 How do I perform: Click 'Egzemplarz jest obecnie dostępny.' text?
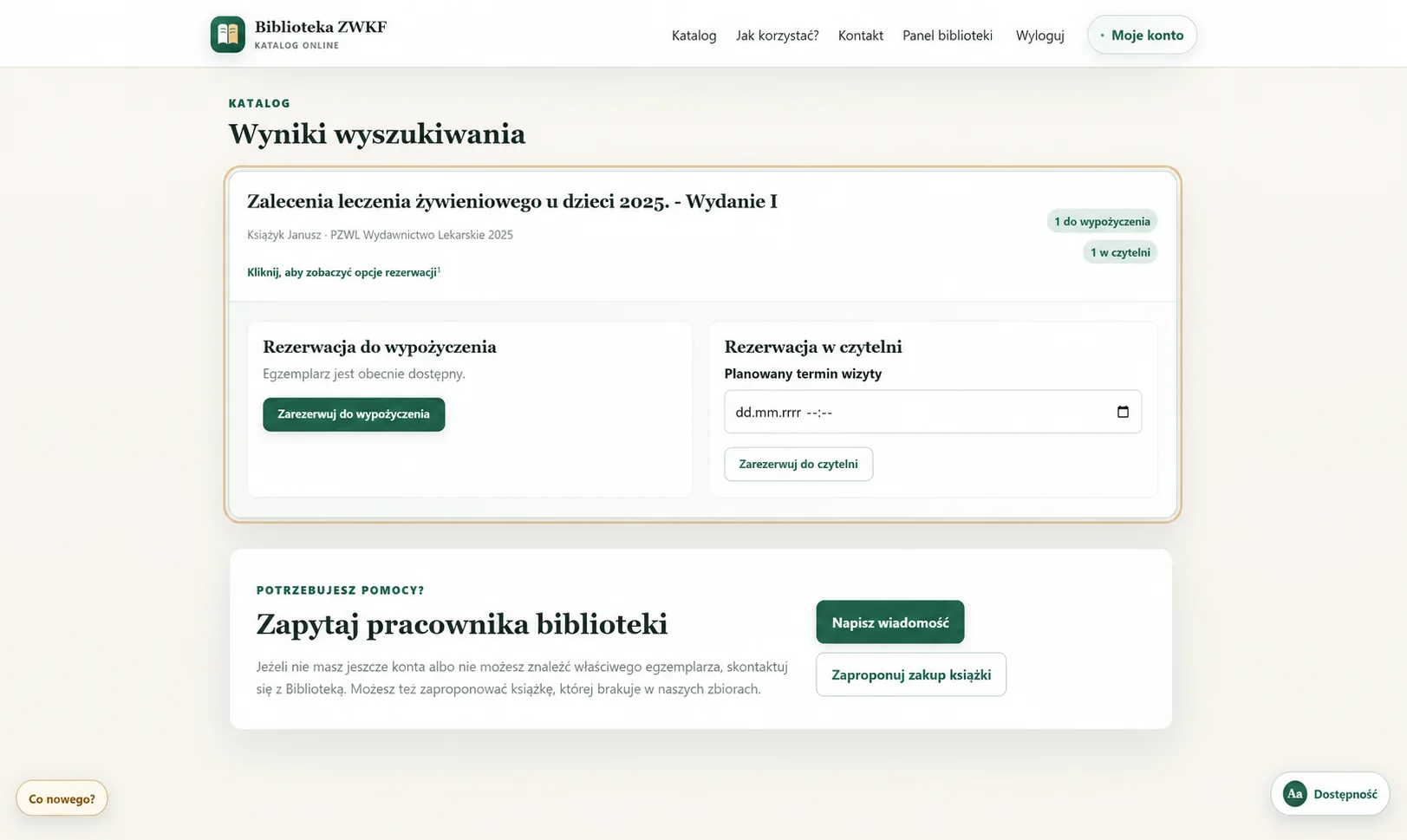point(364,374)
